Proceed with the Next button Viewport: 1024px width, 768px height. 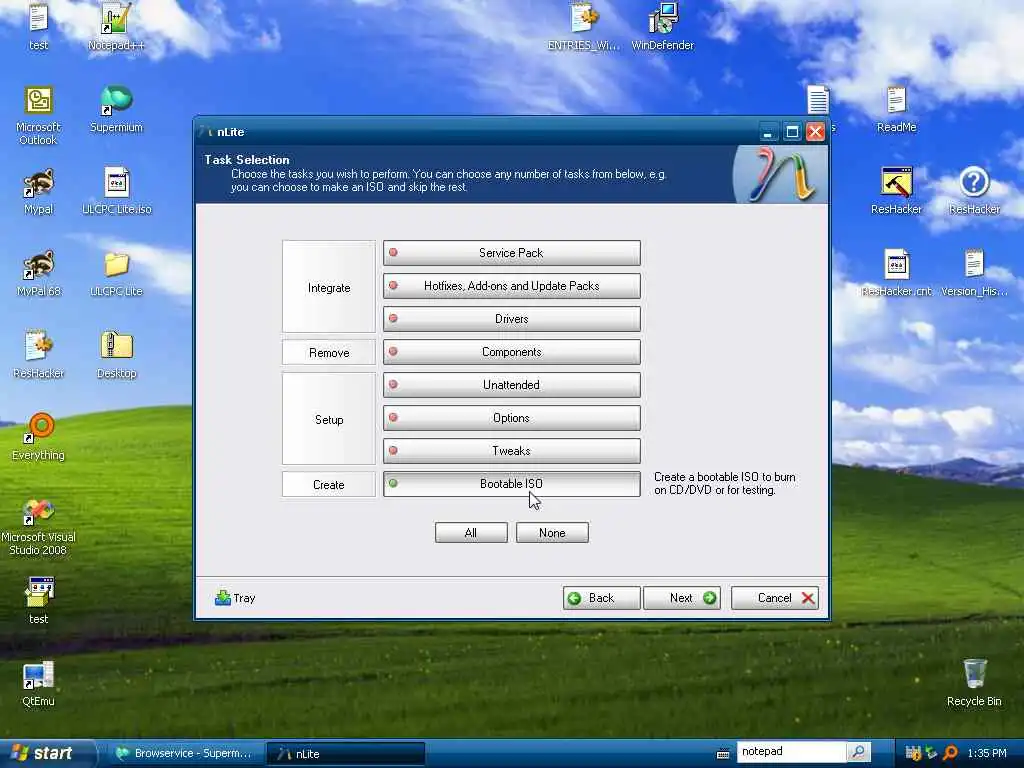click(682, 598)
